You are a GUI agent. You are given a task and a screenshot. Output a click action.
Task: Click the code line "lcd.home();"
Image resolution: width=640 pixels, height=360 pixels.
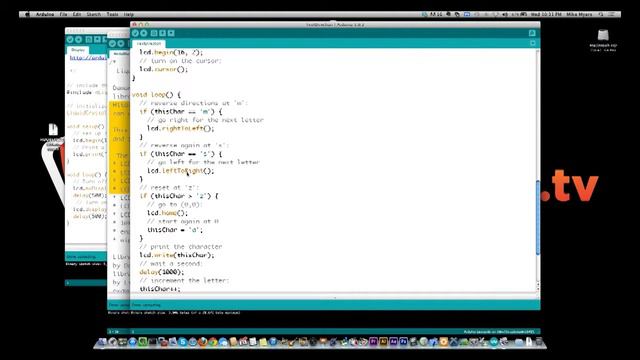coord(167,213)
